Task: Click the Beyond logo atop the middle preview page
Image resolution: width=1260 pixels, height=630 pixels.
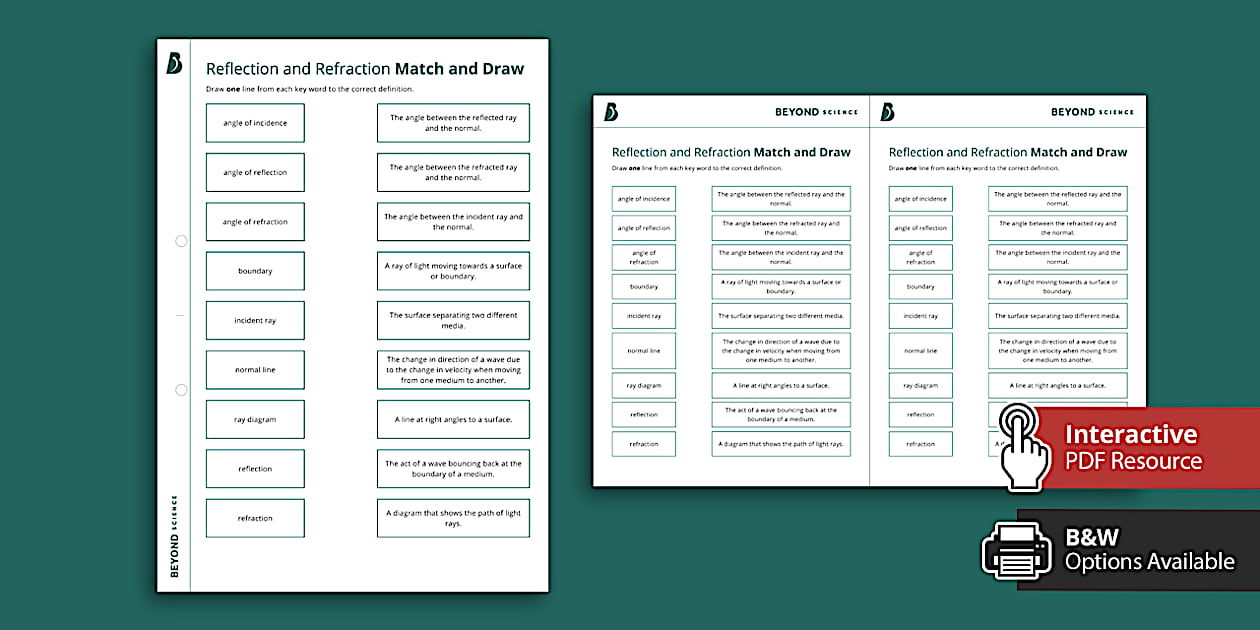Action: 611,112
